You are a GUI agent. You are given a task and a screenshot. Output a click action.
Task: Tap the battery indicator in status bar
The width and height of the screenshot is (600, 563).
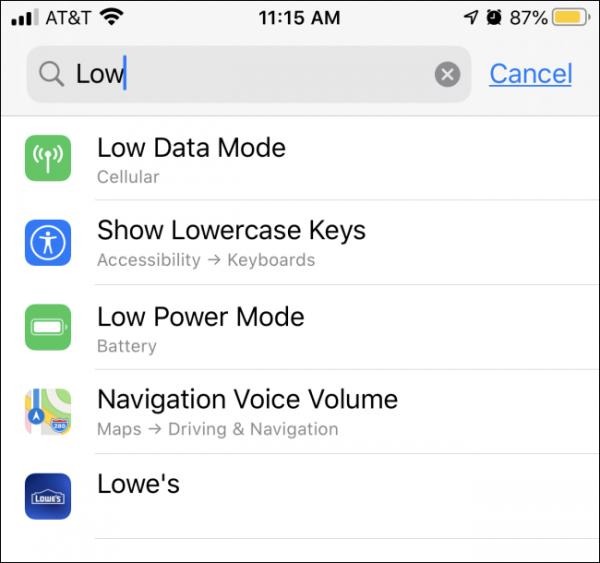[571, 18]
